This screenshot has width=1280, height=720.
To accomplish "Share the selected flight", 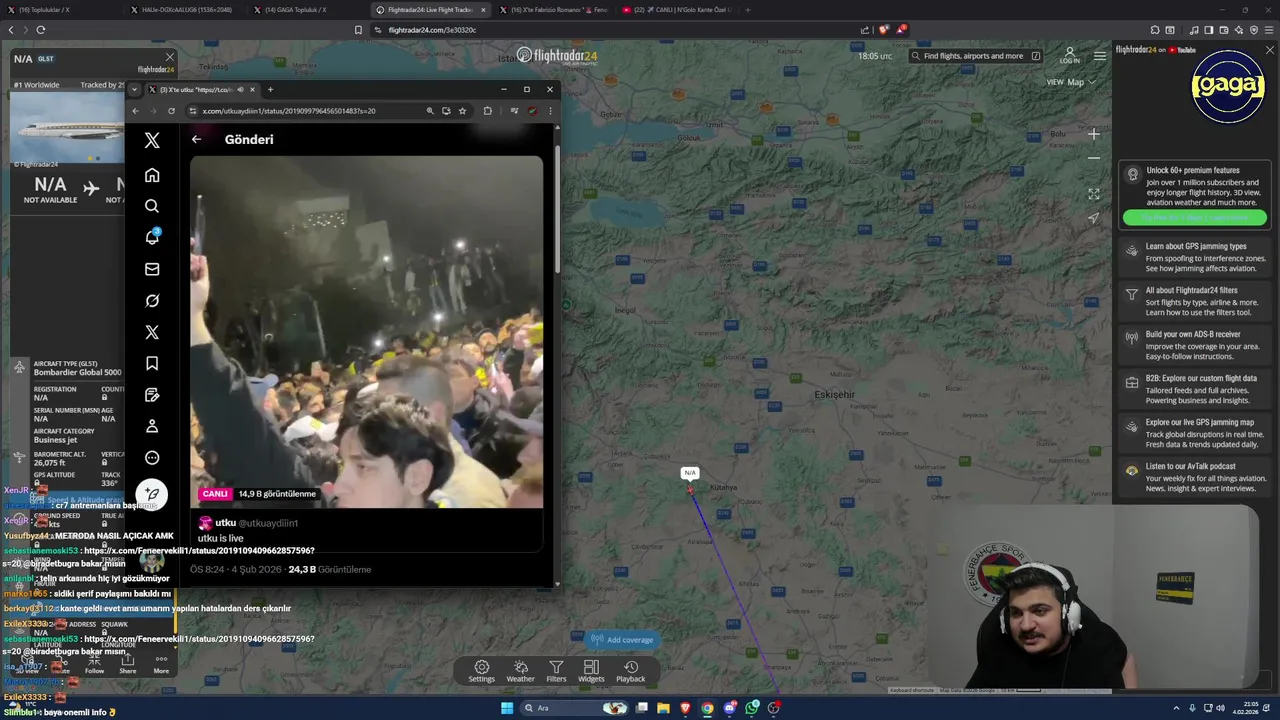I will [x=127, y=665].
